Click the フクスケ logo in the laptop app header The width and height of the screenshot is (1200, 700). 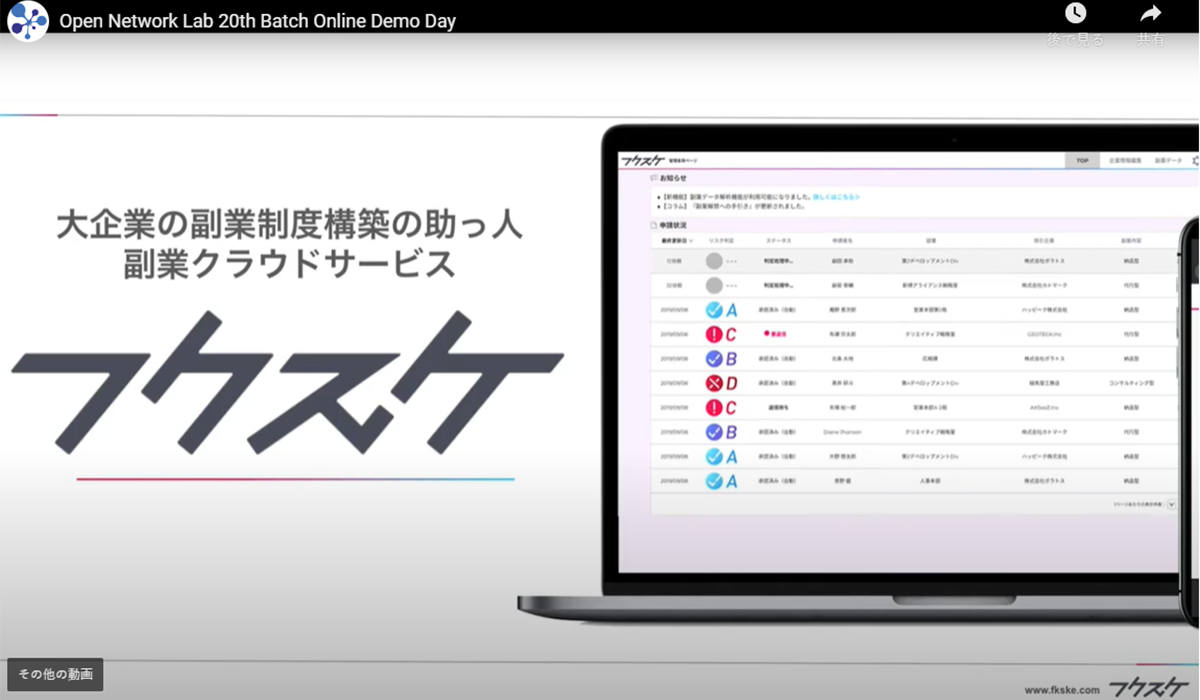[x=643, y=160]
